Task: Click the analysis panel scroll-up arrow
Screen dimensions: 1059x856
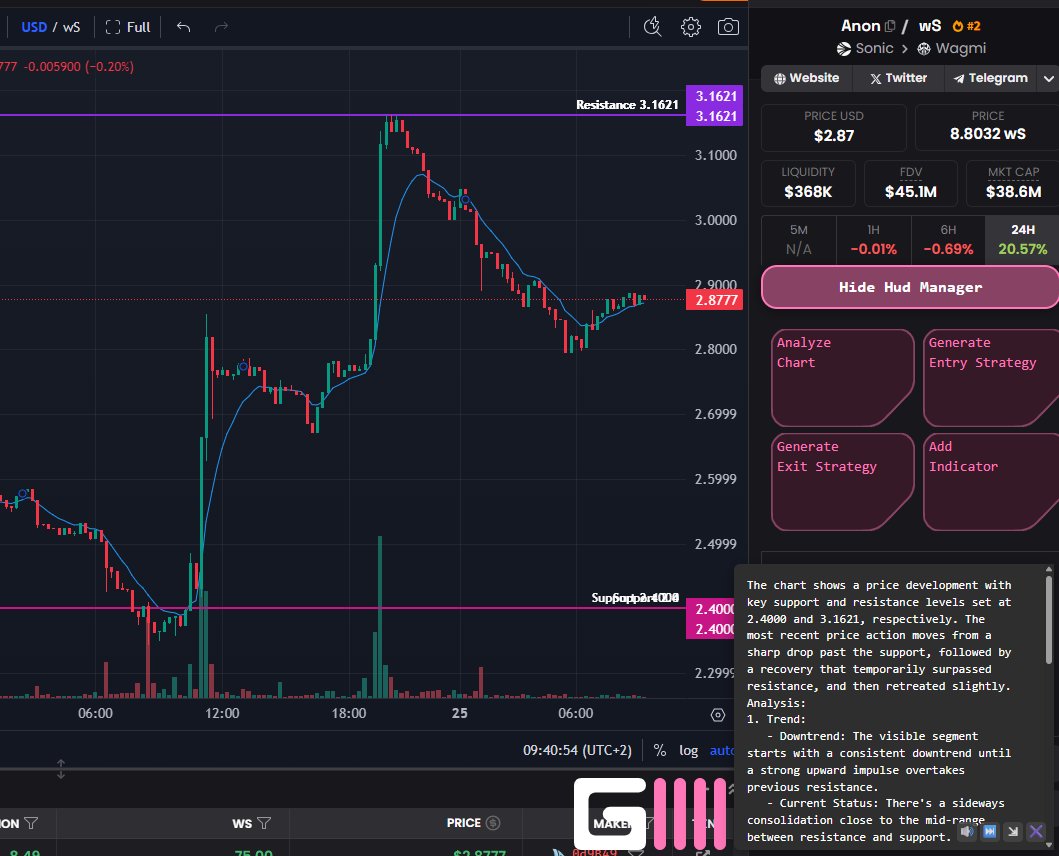Action: click(1048, 570)
